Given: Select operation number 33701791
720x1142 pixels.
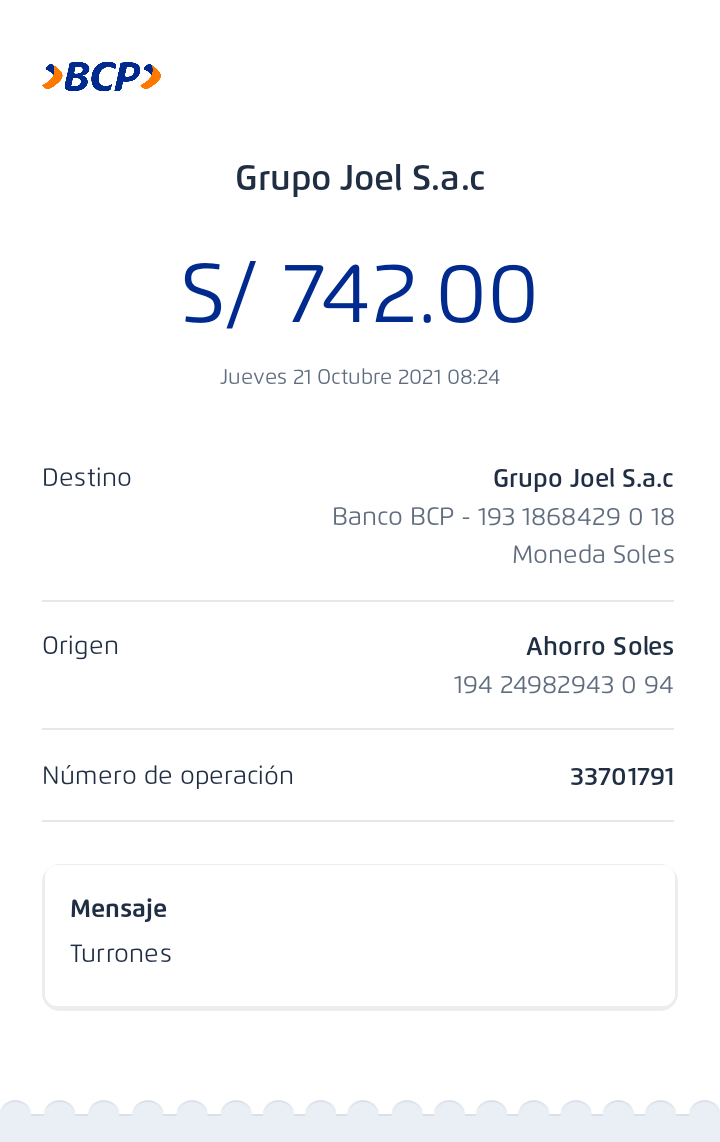Looking at the screenshot, I should click(622, 777).
